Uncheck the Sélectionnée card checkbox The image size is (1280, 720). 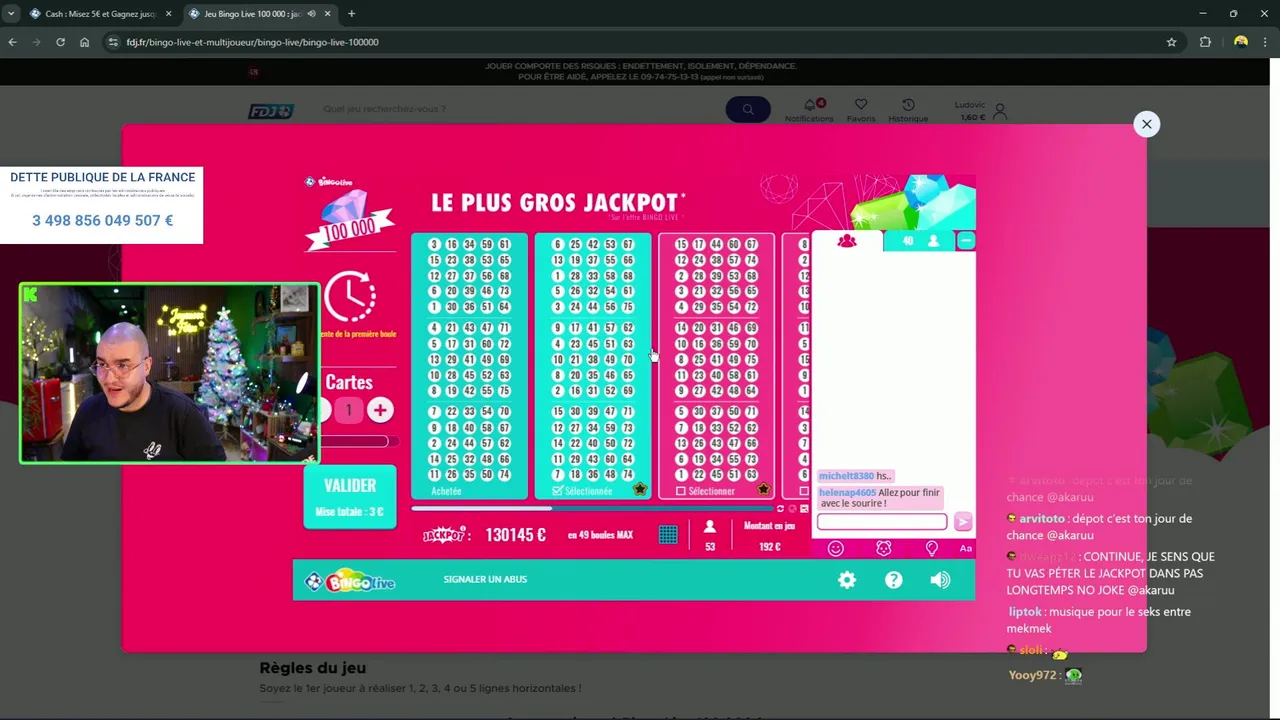[558, 491]
